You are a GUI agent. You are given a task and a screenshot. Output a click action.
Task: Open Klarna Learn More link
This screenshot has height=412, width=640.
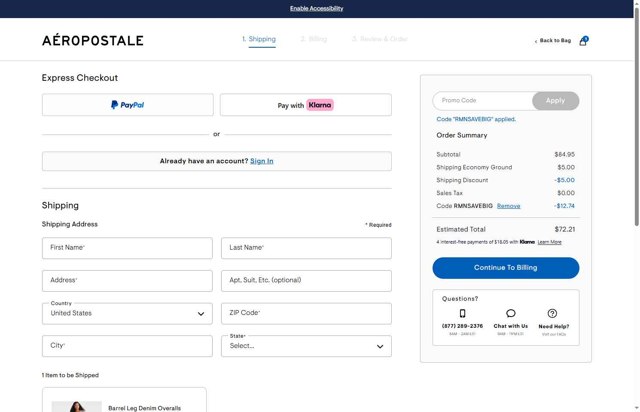(x=549, y=242)
